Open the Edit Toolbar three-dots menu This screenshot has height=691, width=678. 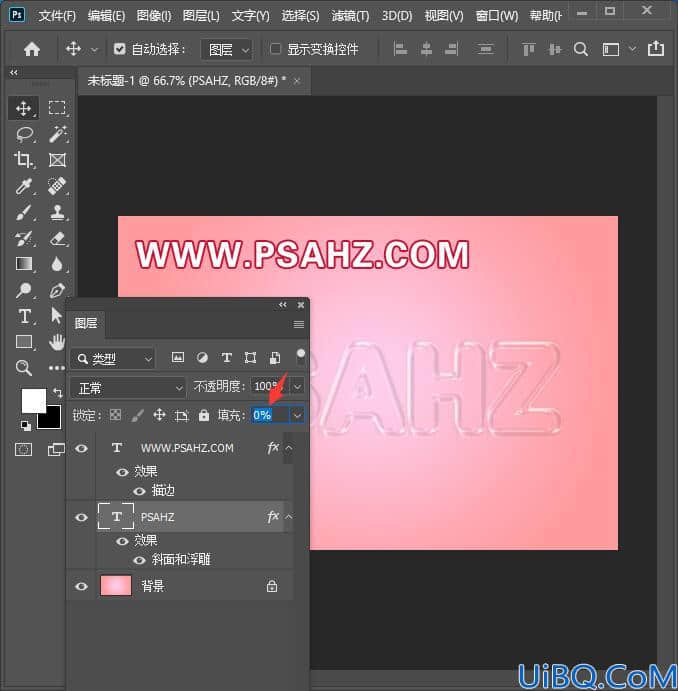click(57, 368)
